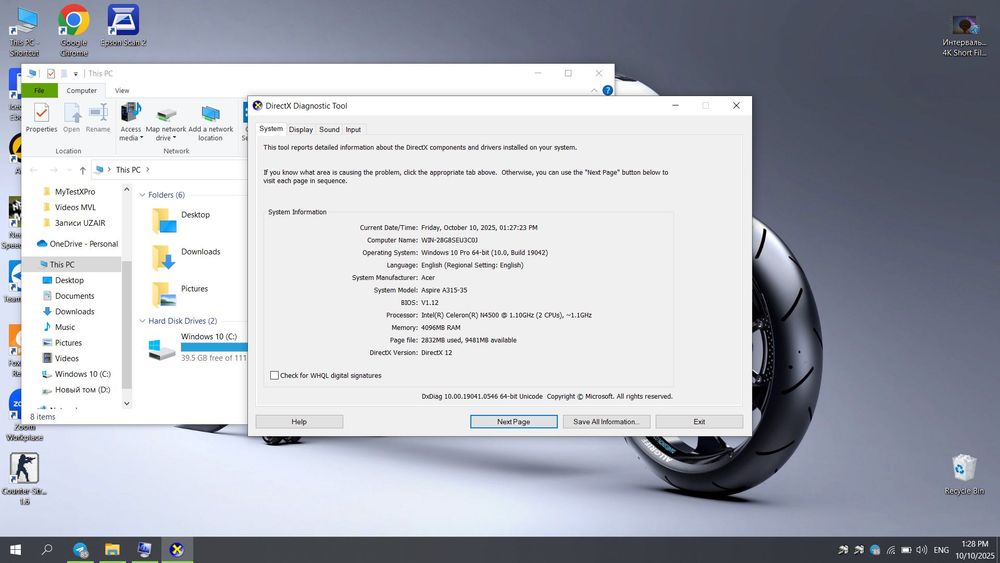Click Add a network location icon
This screenshot has width=1000, height=563.
[210, 122]
